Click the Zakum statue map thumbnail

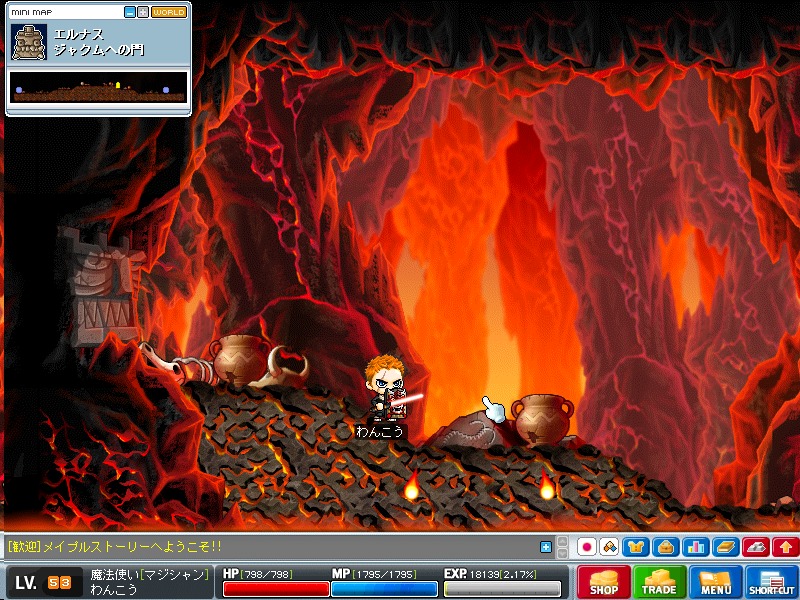pos(28,42)
